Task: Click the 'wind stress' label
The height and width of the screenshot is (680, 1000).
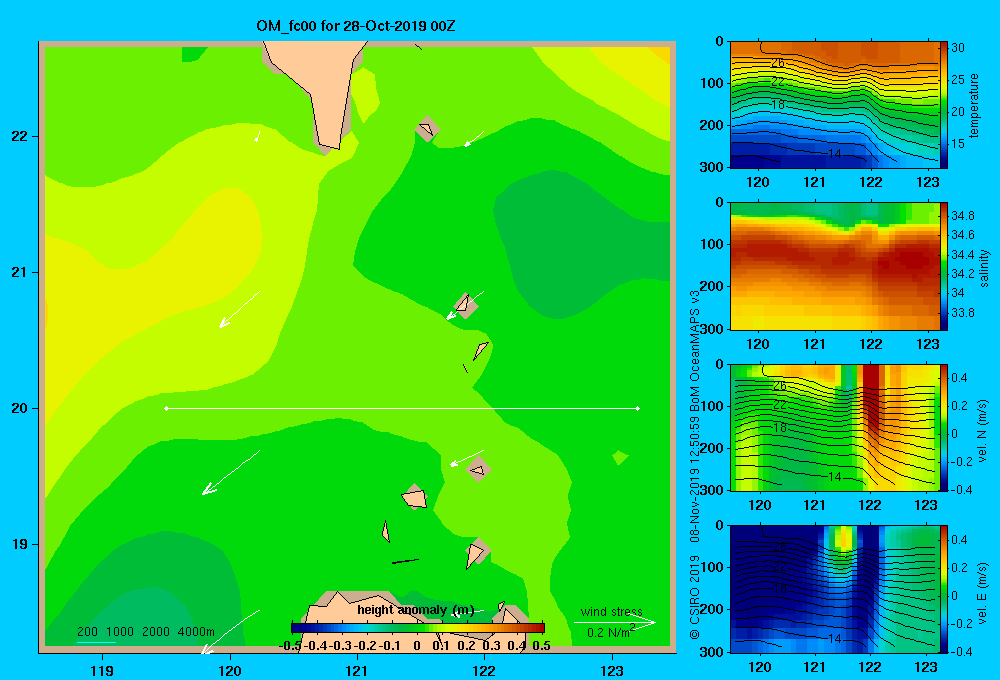Action: pyautogui.click(x=611, y=611)
